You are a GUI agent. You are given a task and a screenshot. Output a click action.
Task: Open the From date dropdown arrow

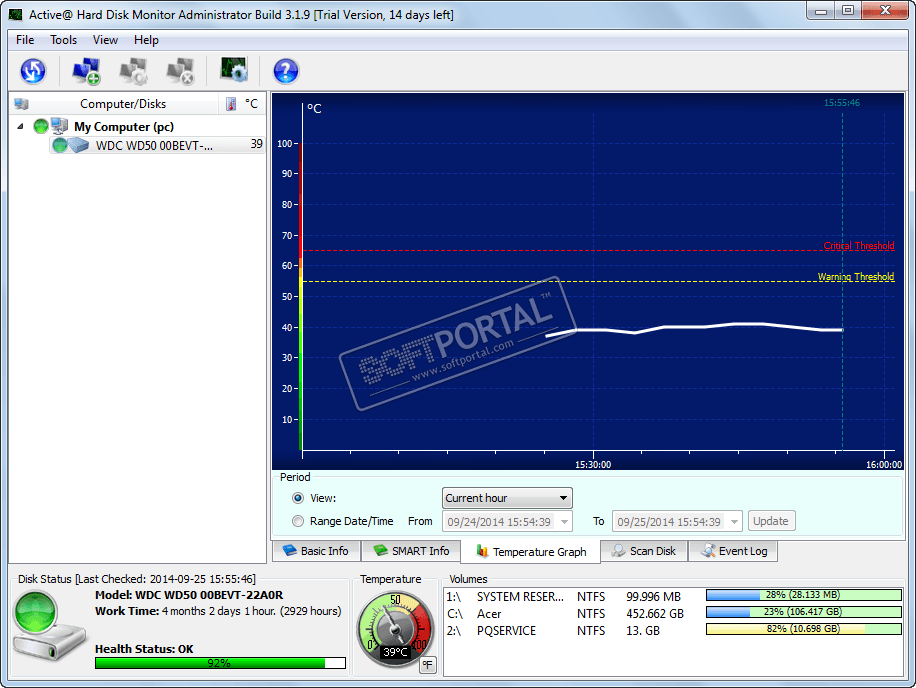click(564, 522)
